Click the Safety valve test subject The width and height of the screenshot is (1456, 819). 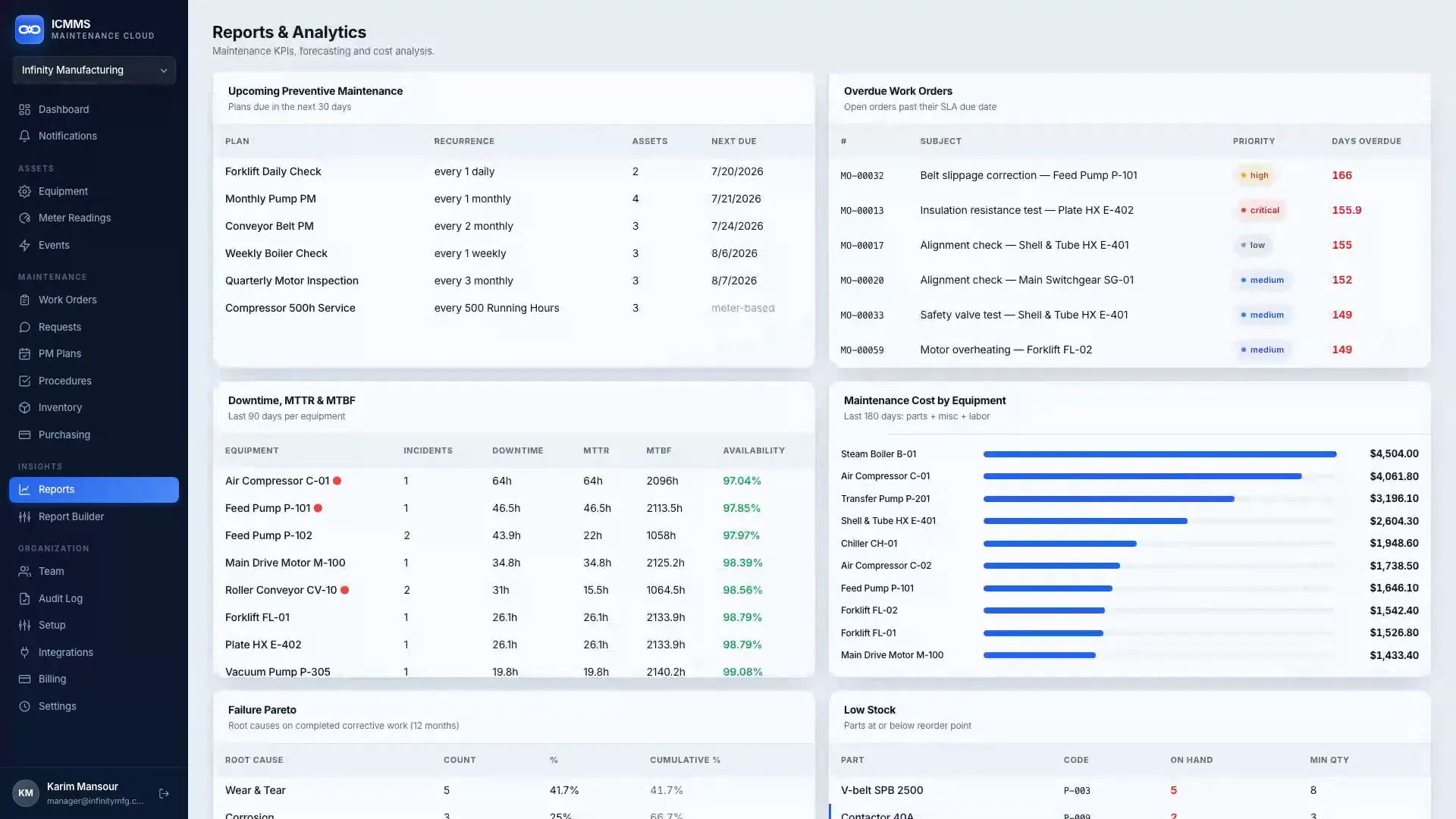(x=1024, y=315)
